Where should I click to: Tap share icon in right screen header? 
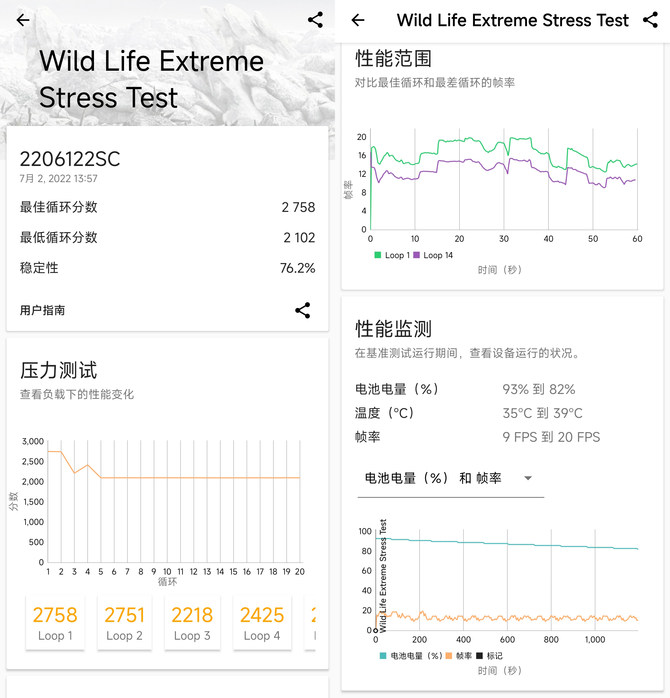(649, 20)
